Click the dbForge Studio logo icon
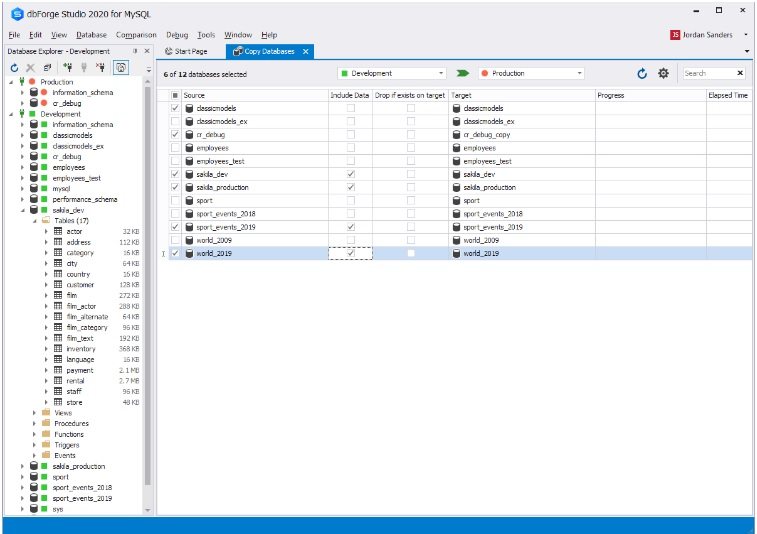Viewport: 757px width, 534px height. coord(17,14)
